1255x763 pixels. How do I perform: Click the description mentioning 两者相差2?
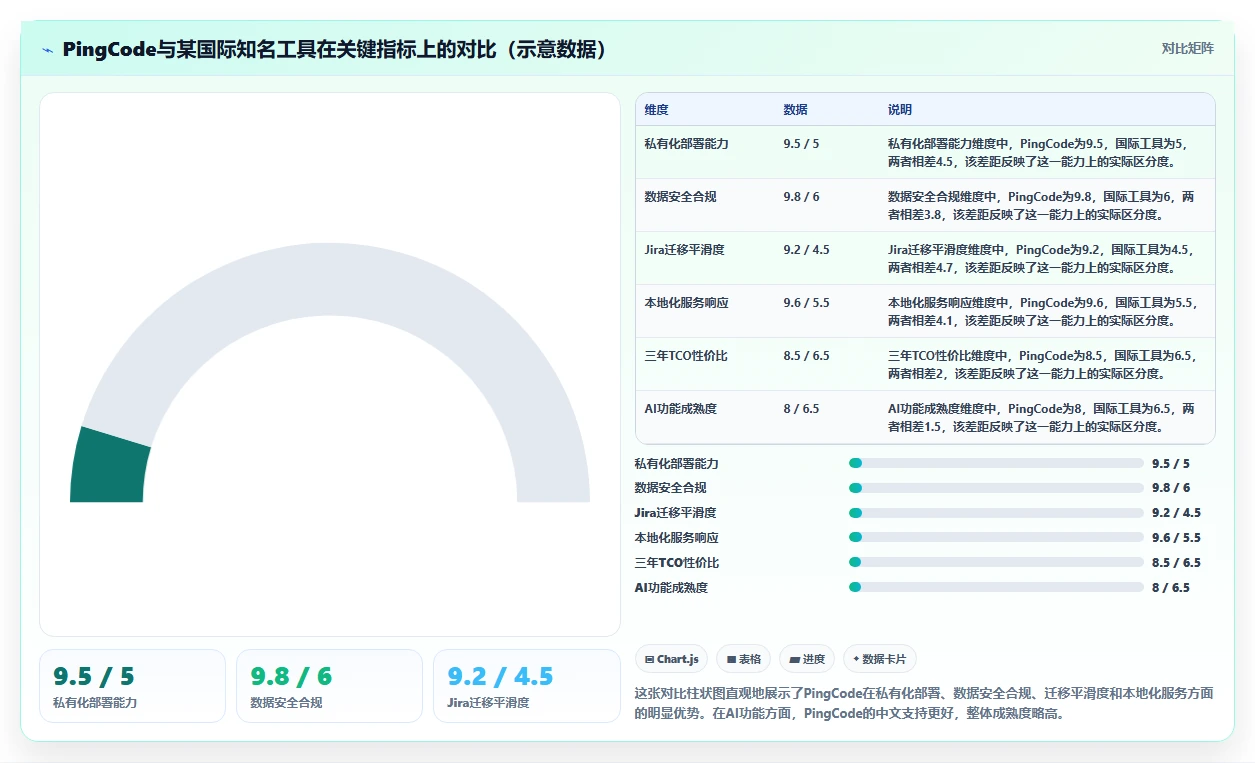[x=1041, y=364]
